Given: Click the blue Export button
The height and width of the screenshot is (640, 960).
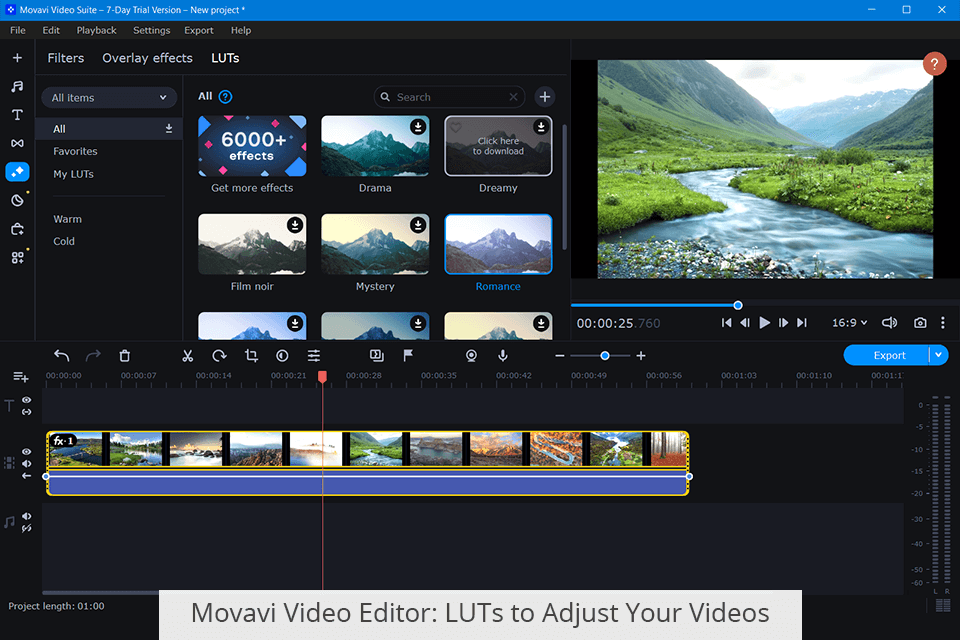Looking at the screenshot, I should pos(889,355).
